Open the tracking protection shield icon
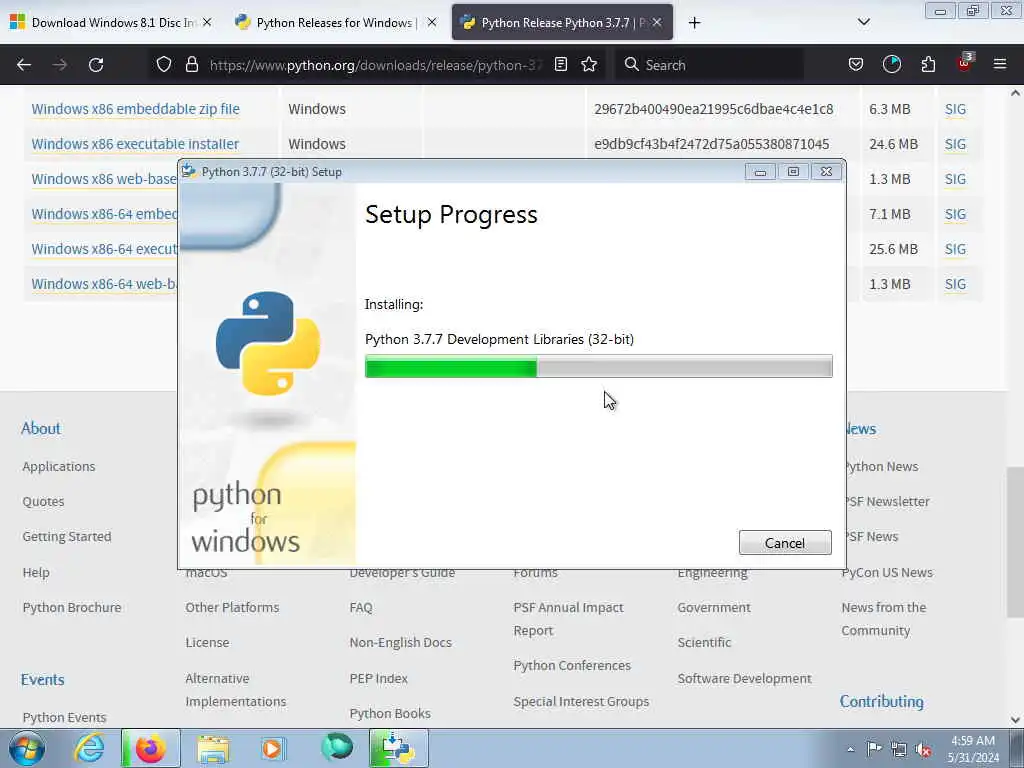The image size is (1024, 768). click(x=164, y=64)
